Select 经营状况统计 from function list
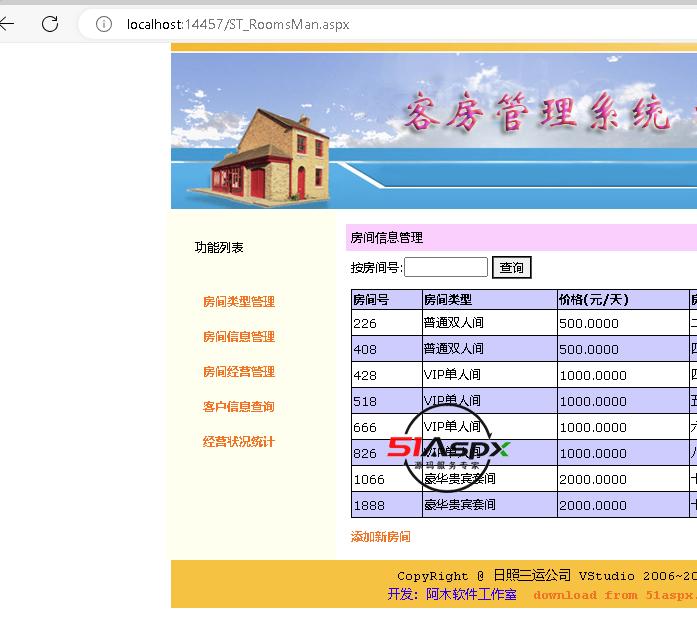Viewport: 697px width, 642px height. [238, 442]
